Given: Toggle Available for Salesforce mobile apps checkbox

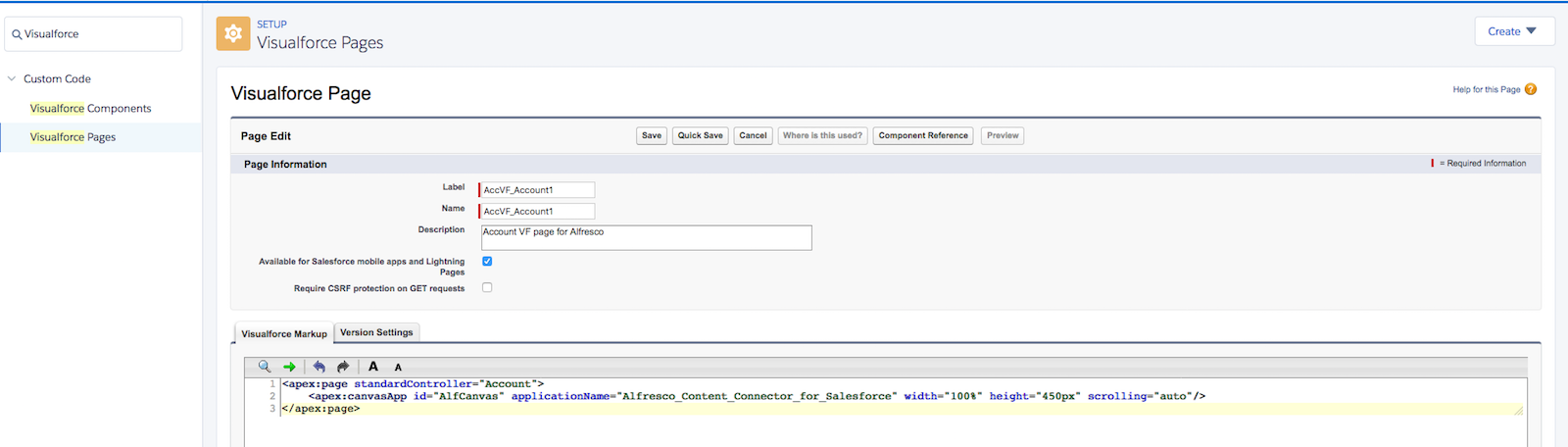Looking at the screenshot, I should (x=487, y=262).
